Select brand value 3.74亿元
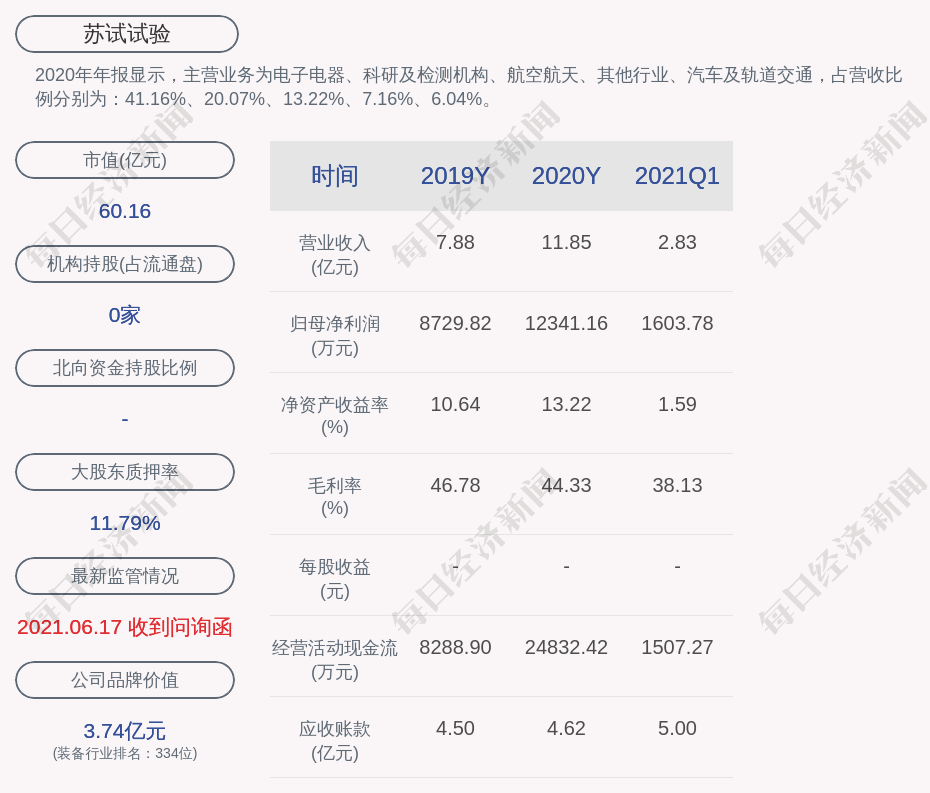930x793 pixels. point(125,731)
